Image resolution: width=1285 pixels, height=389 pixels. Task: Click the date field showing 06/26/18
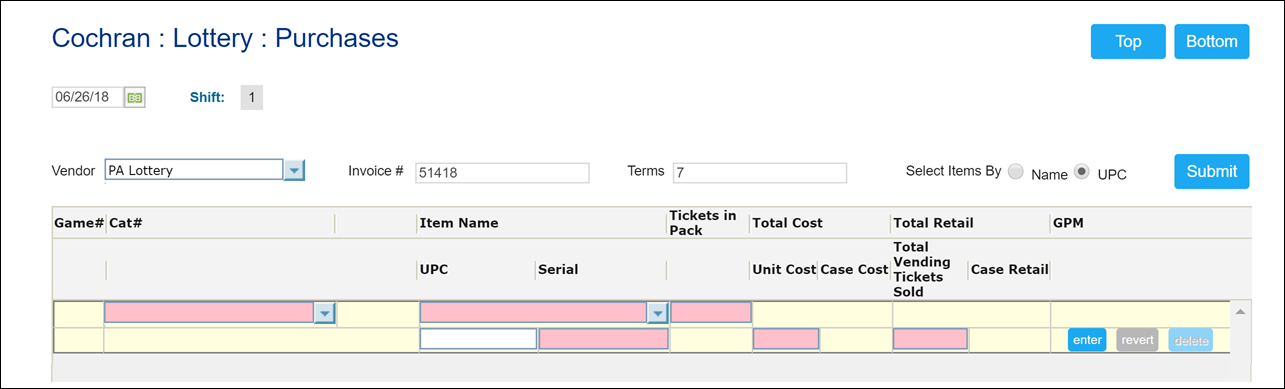point(87,97)
